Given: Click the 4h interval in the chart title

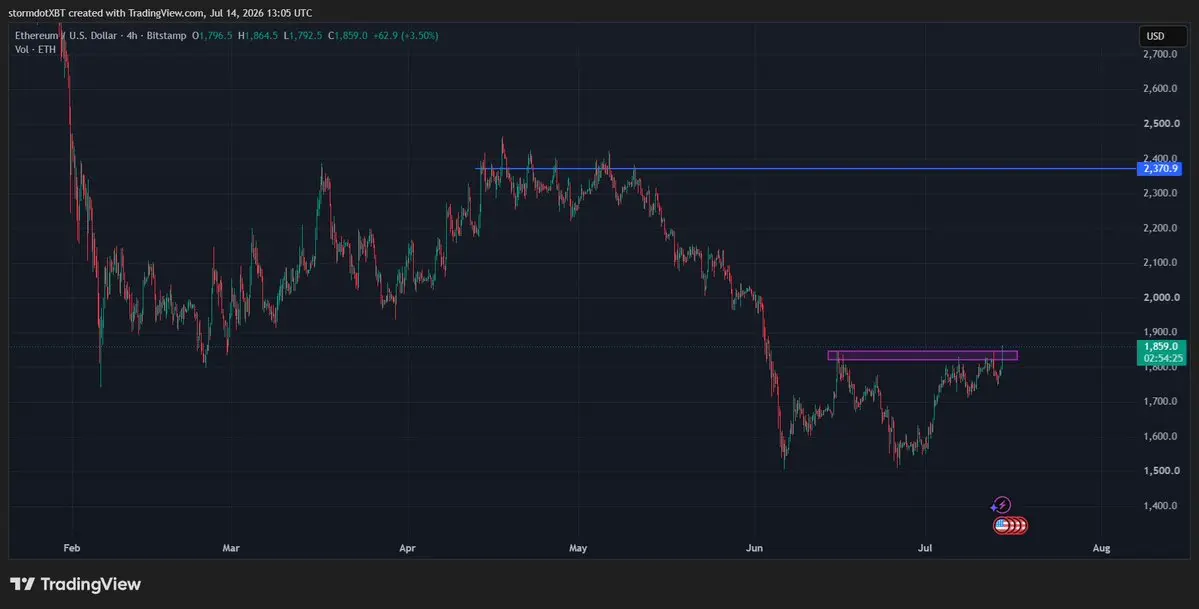Looking at the screenshot, I should [132, 36].
